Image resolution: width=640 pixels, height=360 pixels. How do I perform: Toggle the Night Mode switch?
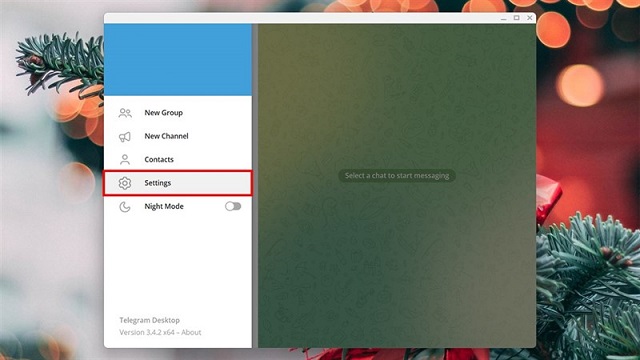[x=233, y=207]
